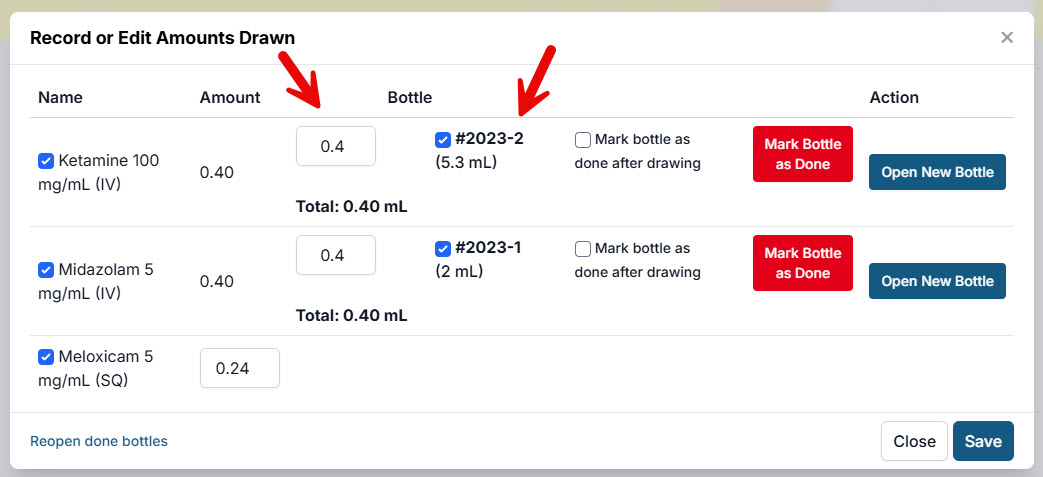Click the Ketamine drawn amount input field
The image size is (1043, 477).
pos(336,146)
